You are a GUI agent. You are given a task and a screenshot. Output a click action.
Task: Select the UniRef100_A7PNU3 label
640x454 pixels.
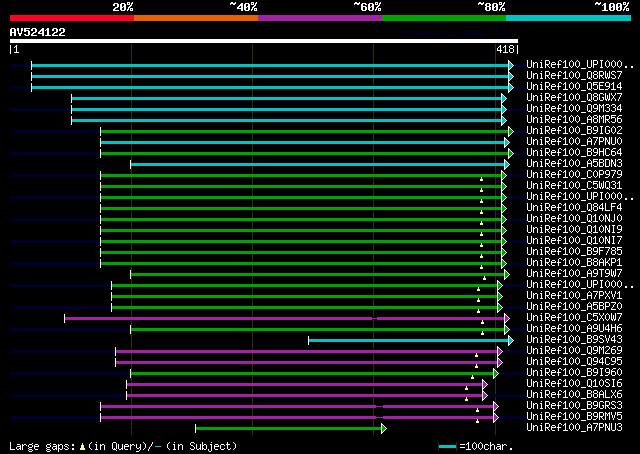point(574,428)
